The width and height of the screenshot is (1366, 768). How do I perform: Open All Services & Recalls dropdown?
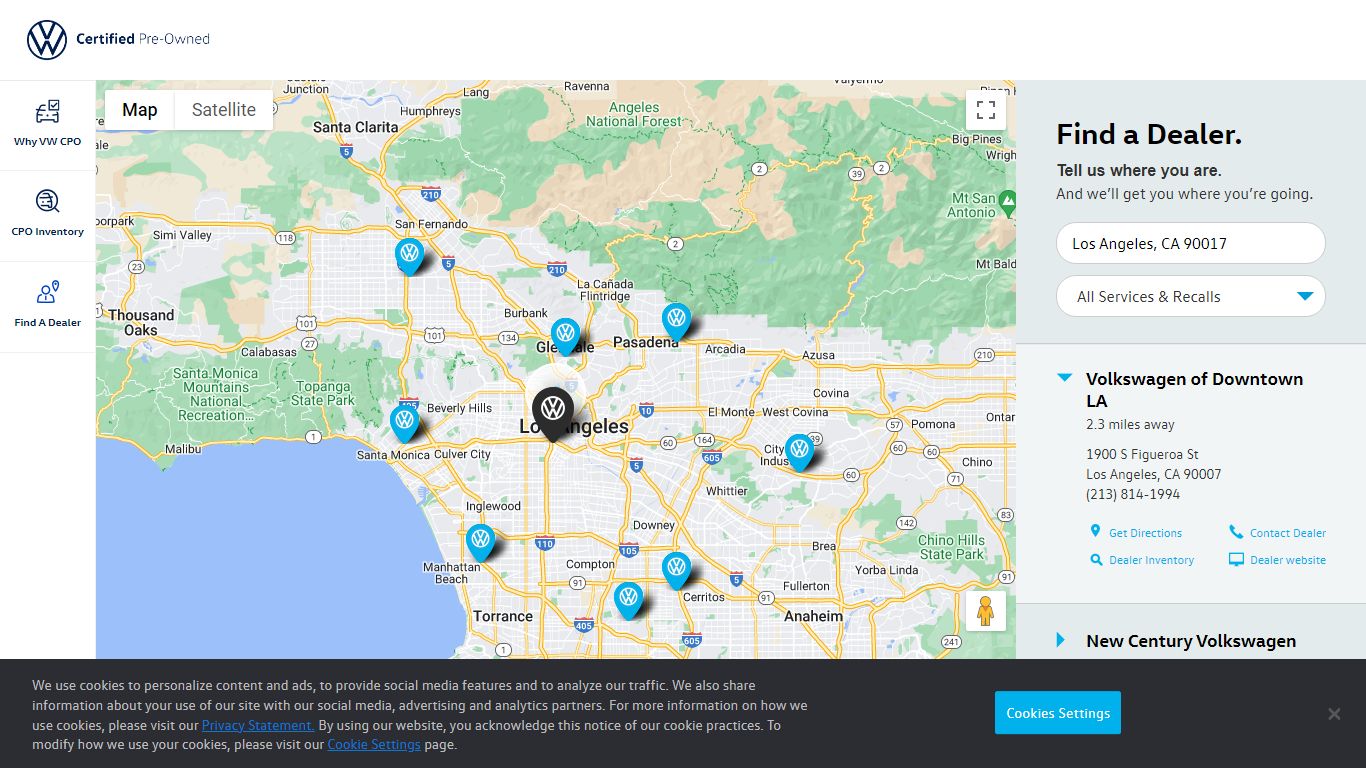click(1190, 296)
